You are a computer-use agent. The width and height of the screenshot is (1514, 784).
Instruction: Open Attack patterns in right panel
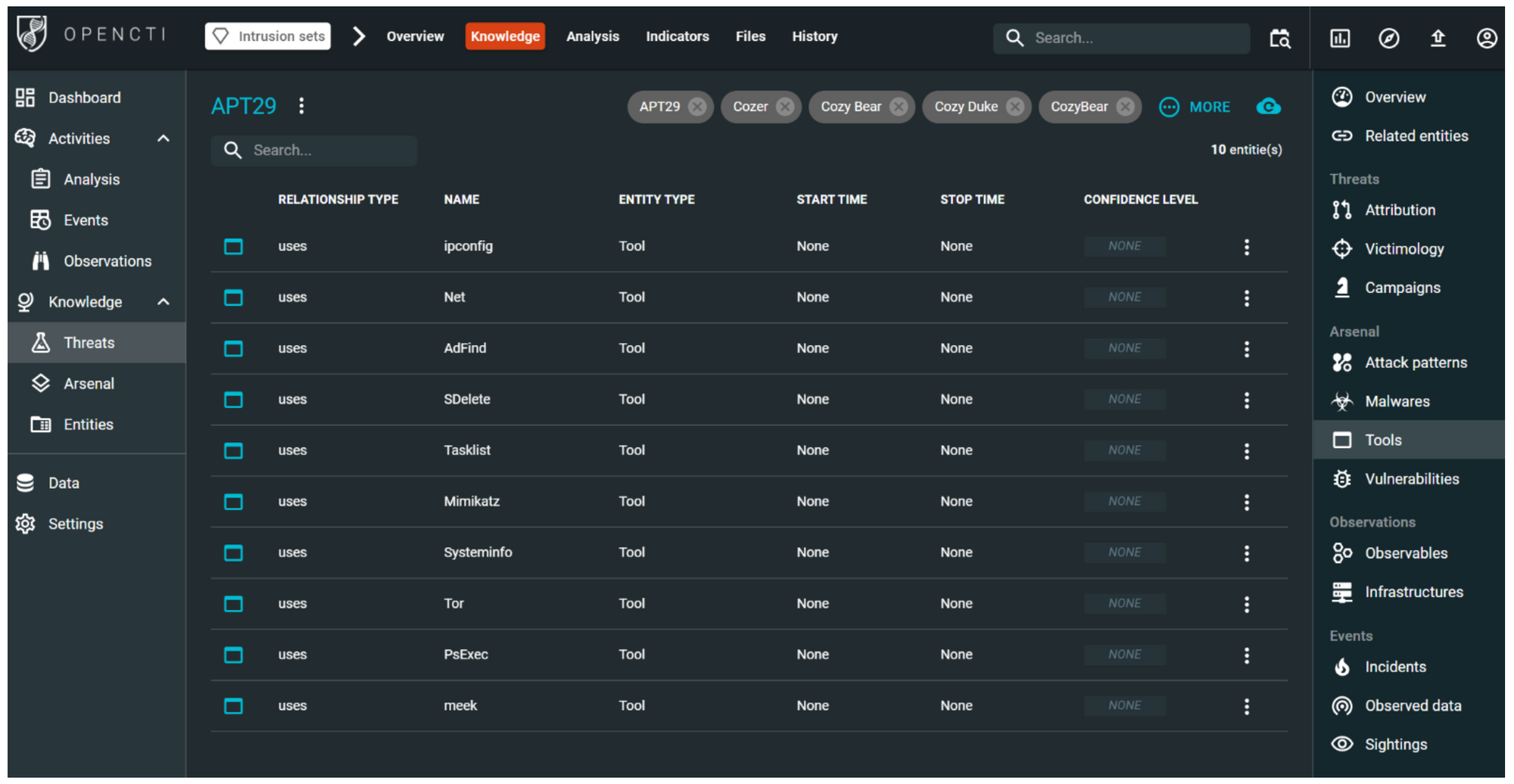click(1409, 362)
